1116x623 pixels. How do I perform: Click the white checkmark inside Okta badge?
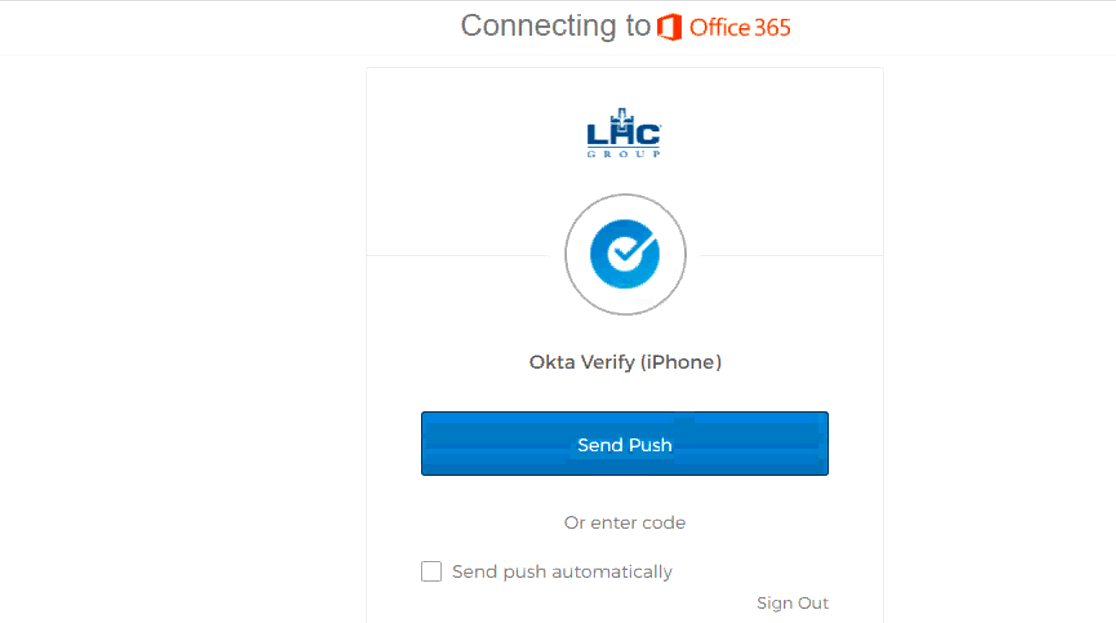click(629, 254)
